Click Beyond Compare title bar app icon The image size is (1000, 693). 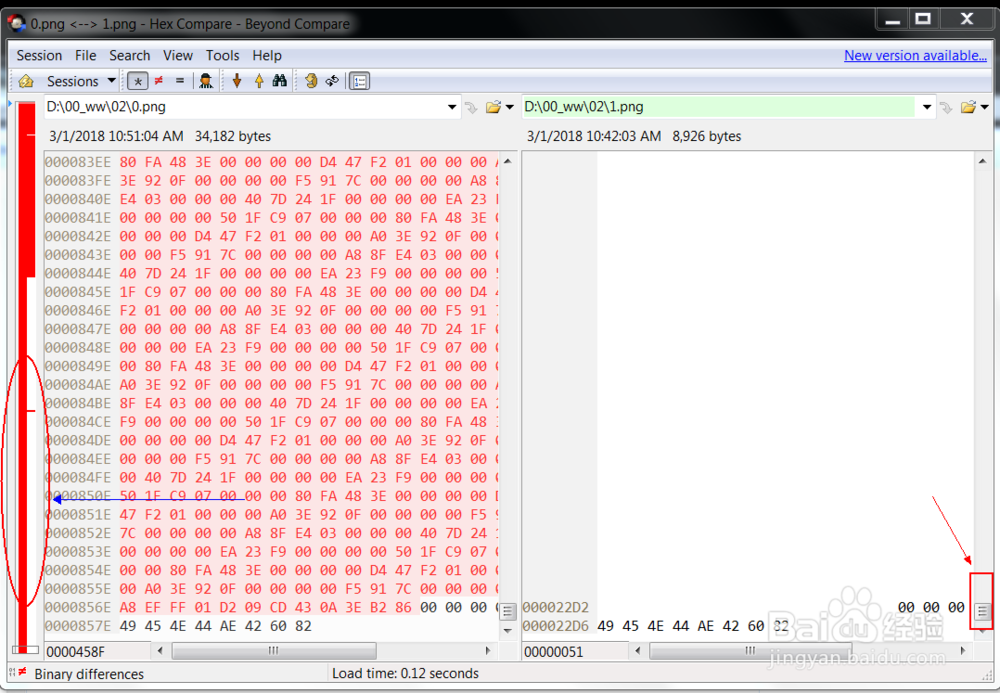tap(16, 24)
